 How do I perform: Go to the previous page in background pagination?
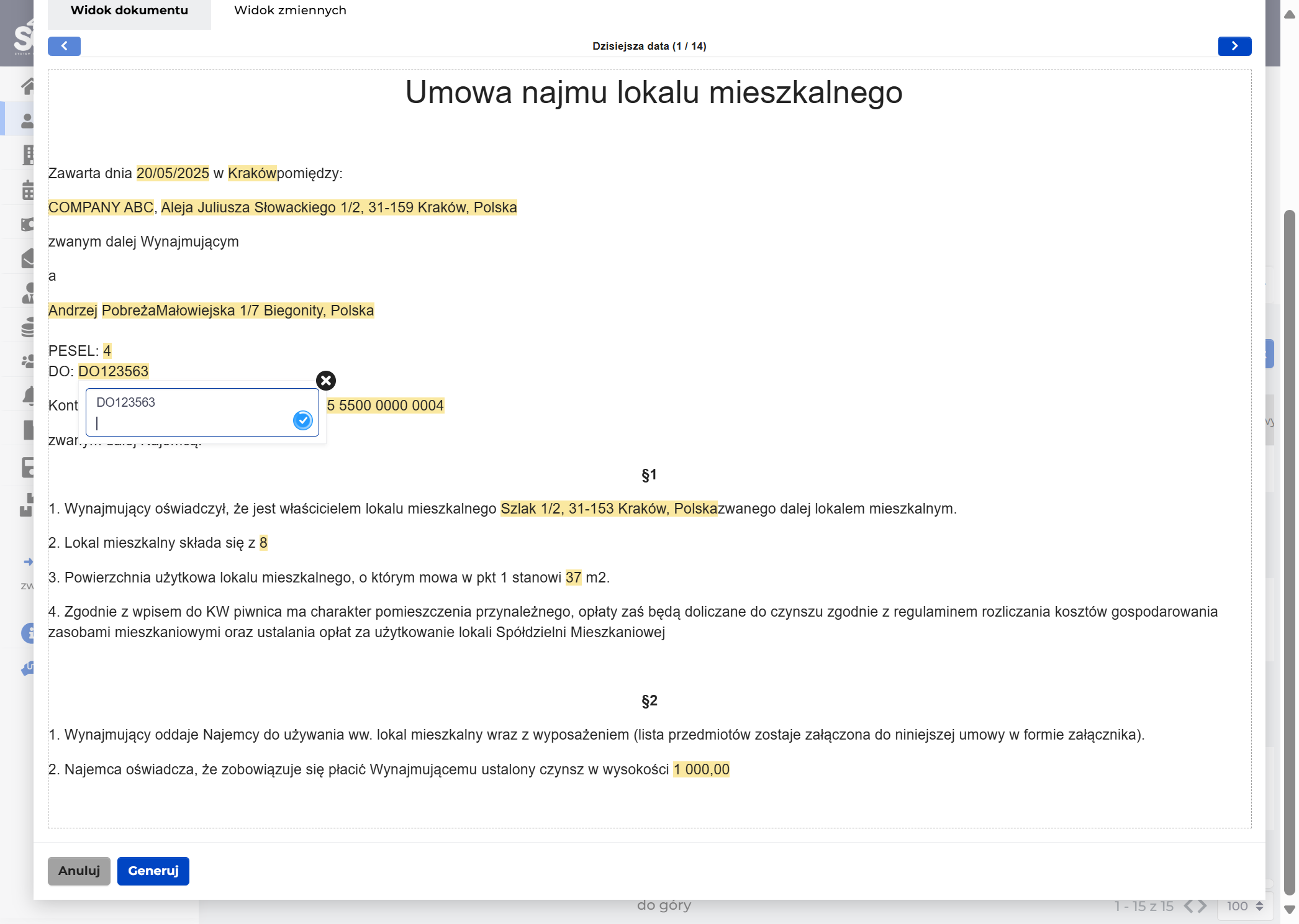tap(1188, 906)
